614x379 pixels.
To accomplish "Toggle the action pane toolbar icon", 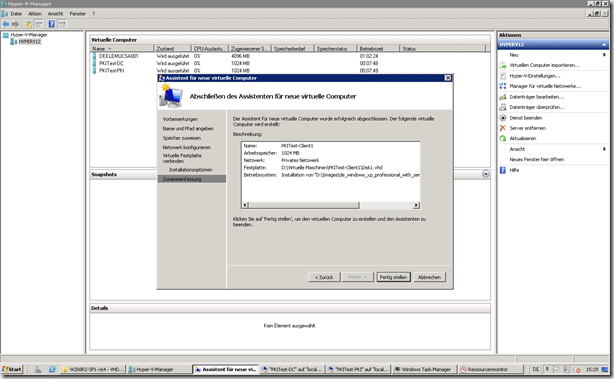I will pyautogui.click(x=62, y=24).
